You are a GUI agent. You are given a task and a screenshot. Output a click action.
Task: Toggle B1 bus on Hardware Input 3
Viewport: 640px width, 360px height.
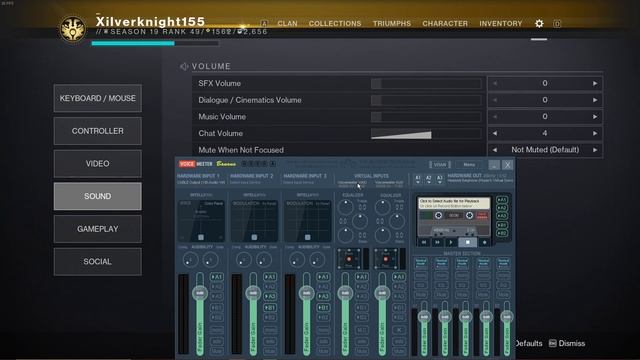tap(323, 307)
